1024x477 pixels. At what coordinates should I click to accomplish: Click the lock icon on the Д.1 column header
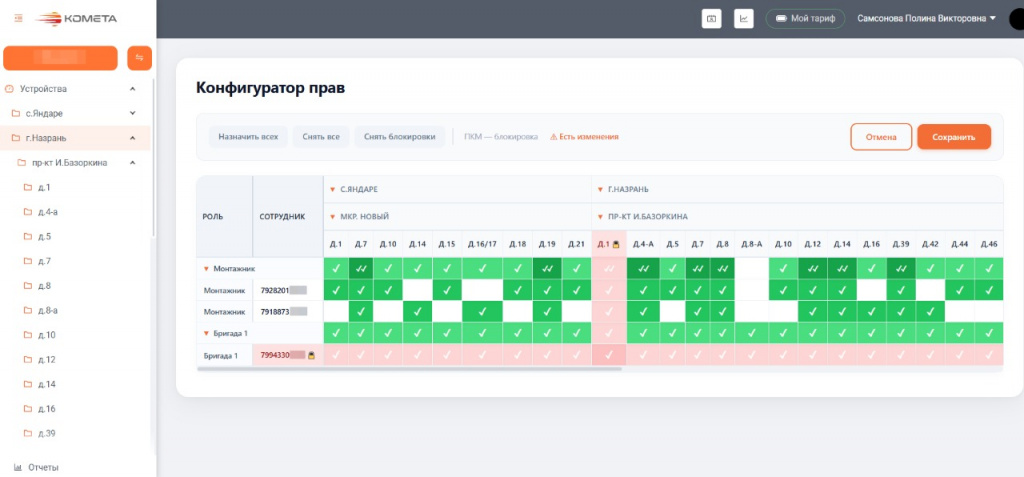(x=616, y=244)
